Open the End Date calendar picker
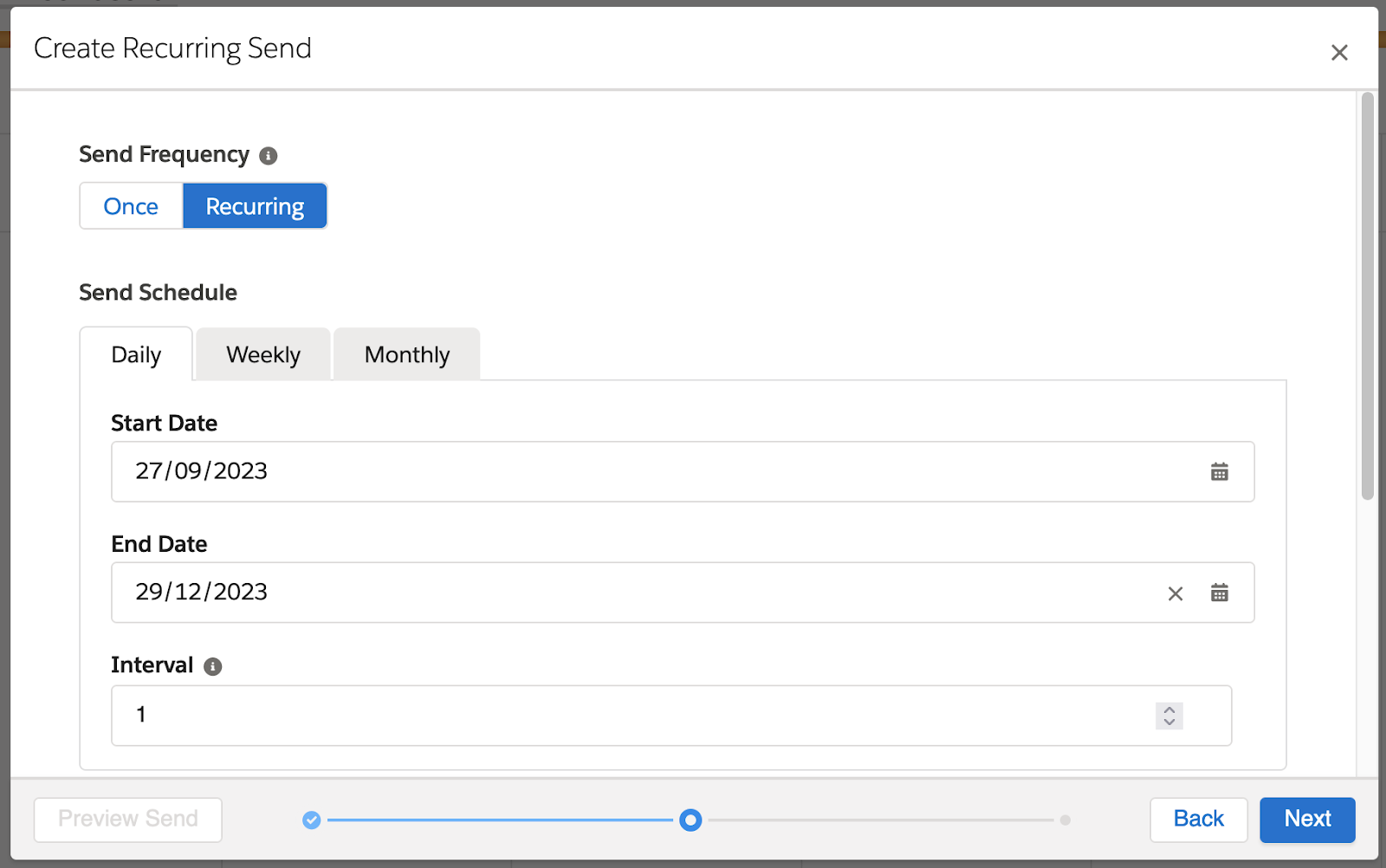This screenshot has width=1386, height=868. (1219, 593)
